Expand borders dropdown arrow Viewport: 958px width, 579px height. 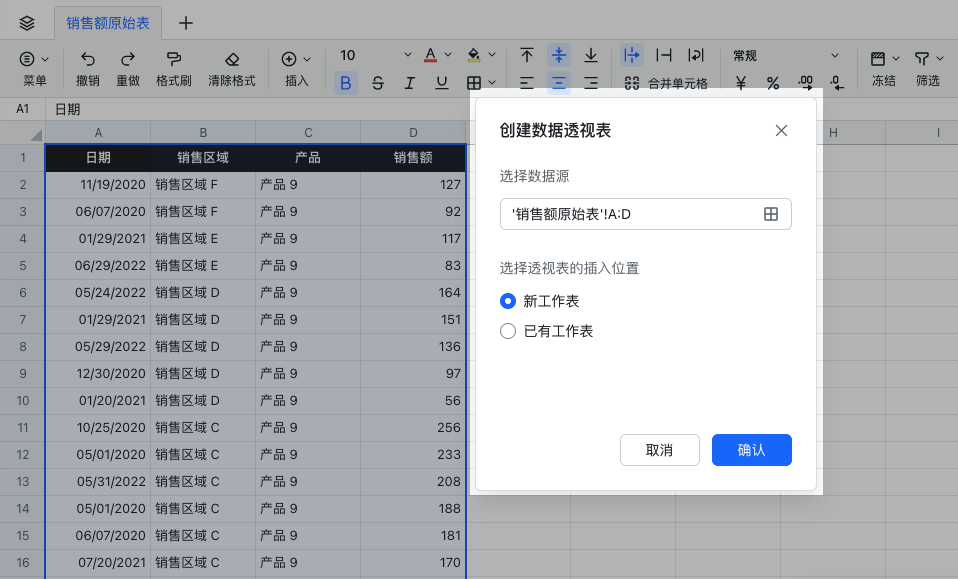tap(492, 82)
